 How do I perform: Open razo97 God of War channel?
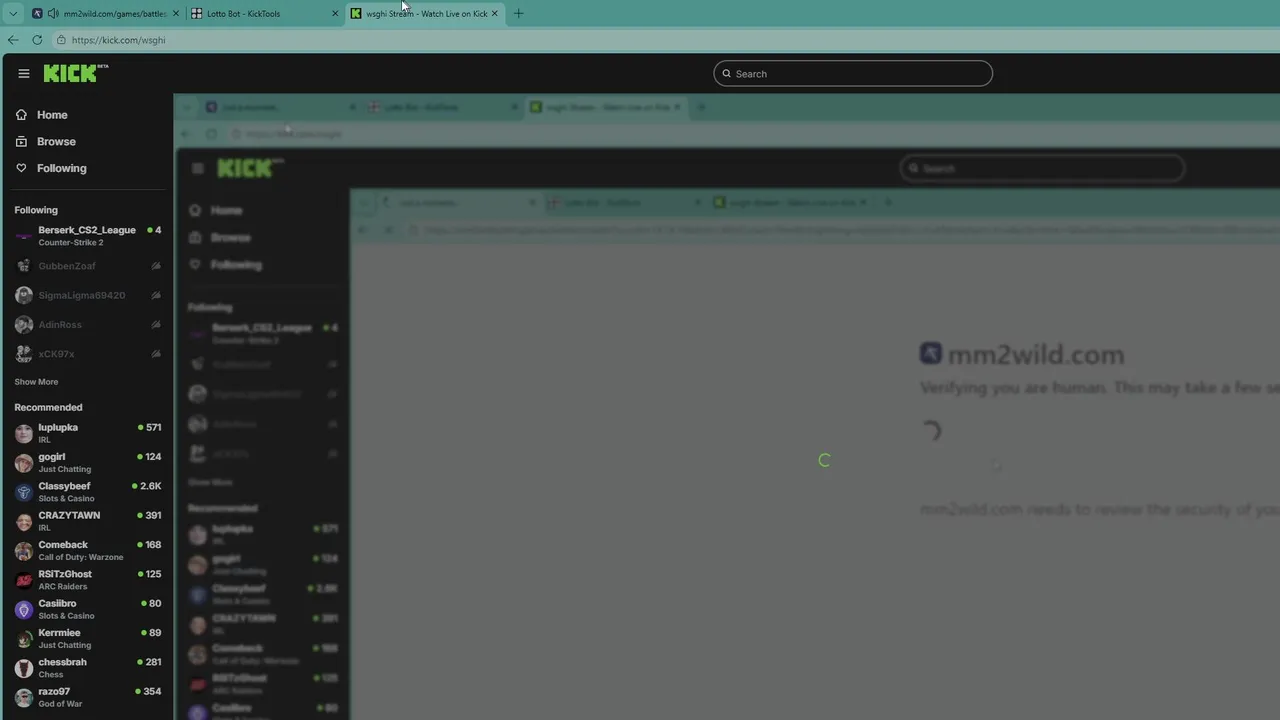pyautogui.click(x=88, y=697)
